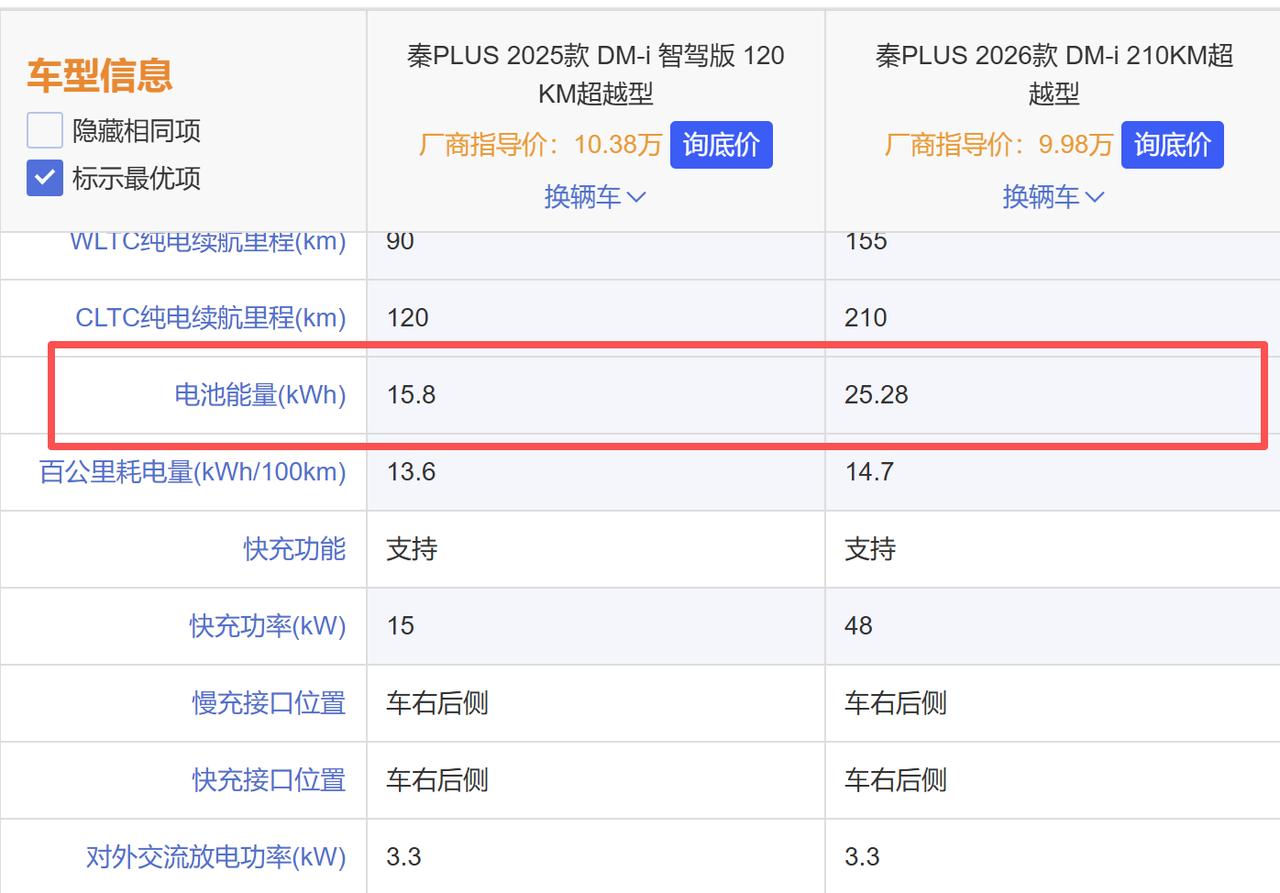Select the 25.28 battery energy value
The image size is (1280, 893).
tap(876, 395)
